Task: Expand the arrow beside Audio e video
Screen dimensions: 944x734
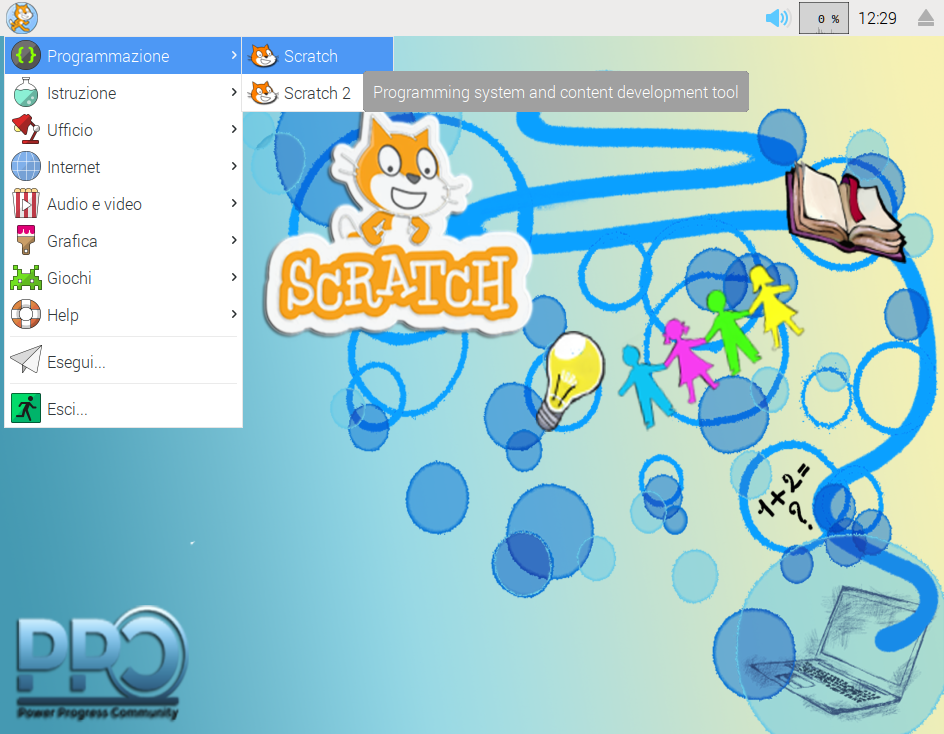Action: (x=234, y=203)
